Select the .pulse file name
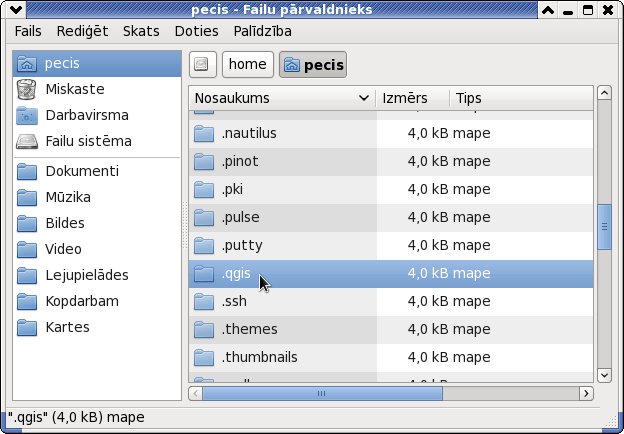The width and height of the screenshot is (624, 434). pos(240,217)
